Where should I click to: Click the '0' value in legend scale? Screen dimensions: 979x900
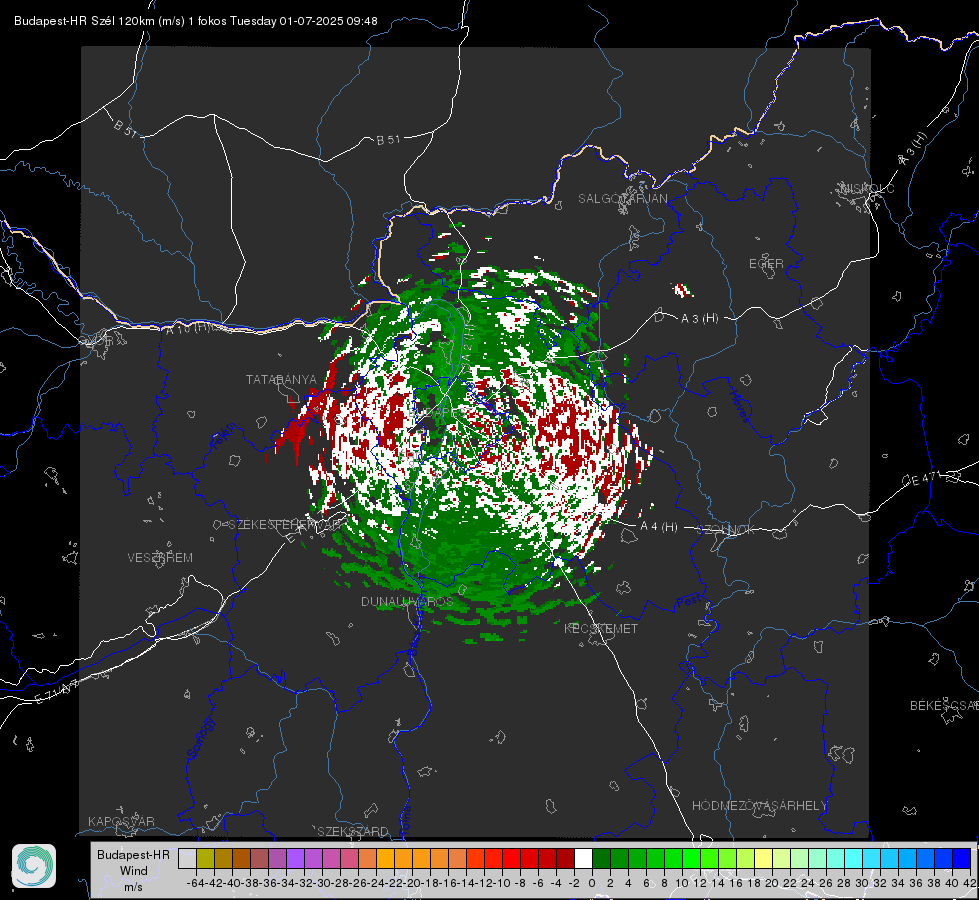(592, 883)
